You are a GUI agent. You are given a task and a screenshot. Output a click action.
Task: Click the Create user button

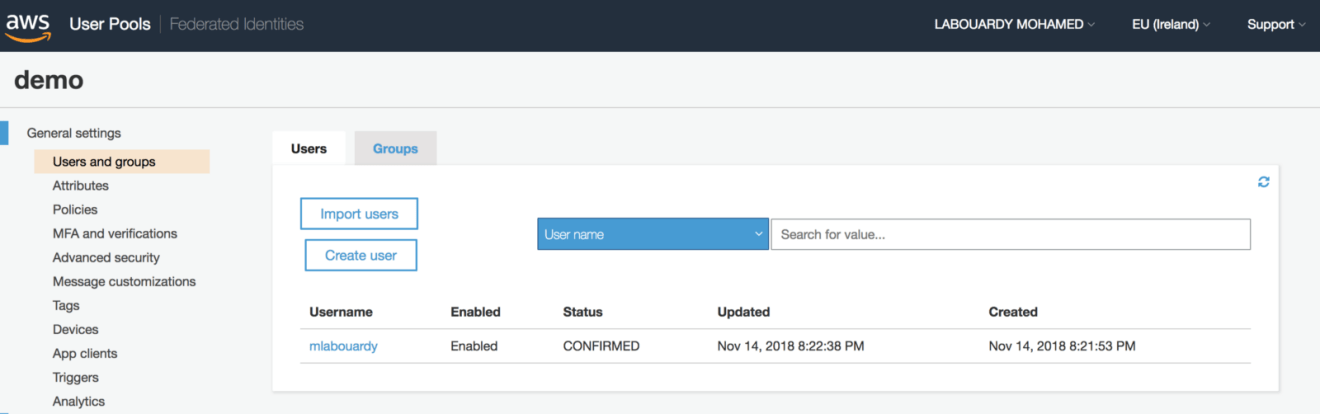(361, 255)
